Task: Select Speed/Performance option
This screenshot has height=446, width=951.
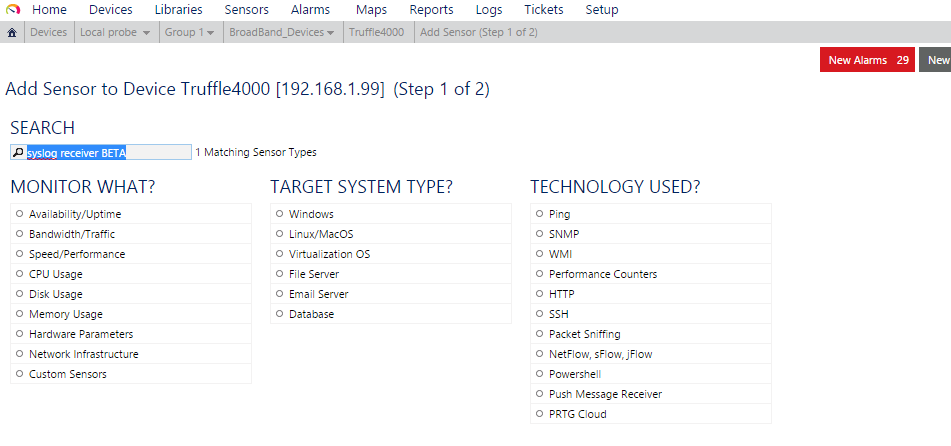Action: 131,254
